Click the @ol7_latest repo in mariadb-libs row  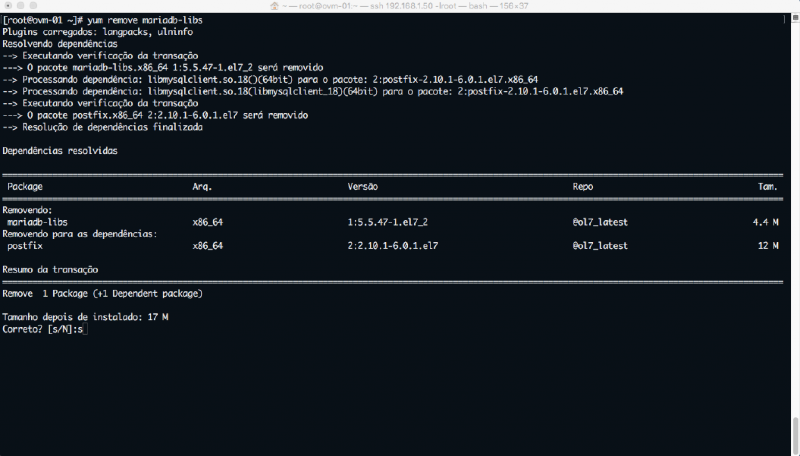pos(600,222)
